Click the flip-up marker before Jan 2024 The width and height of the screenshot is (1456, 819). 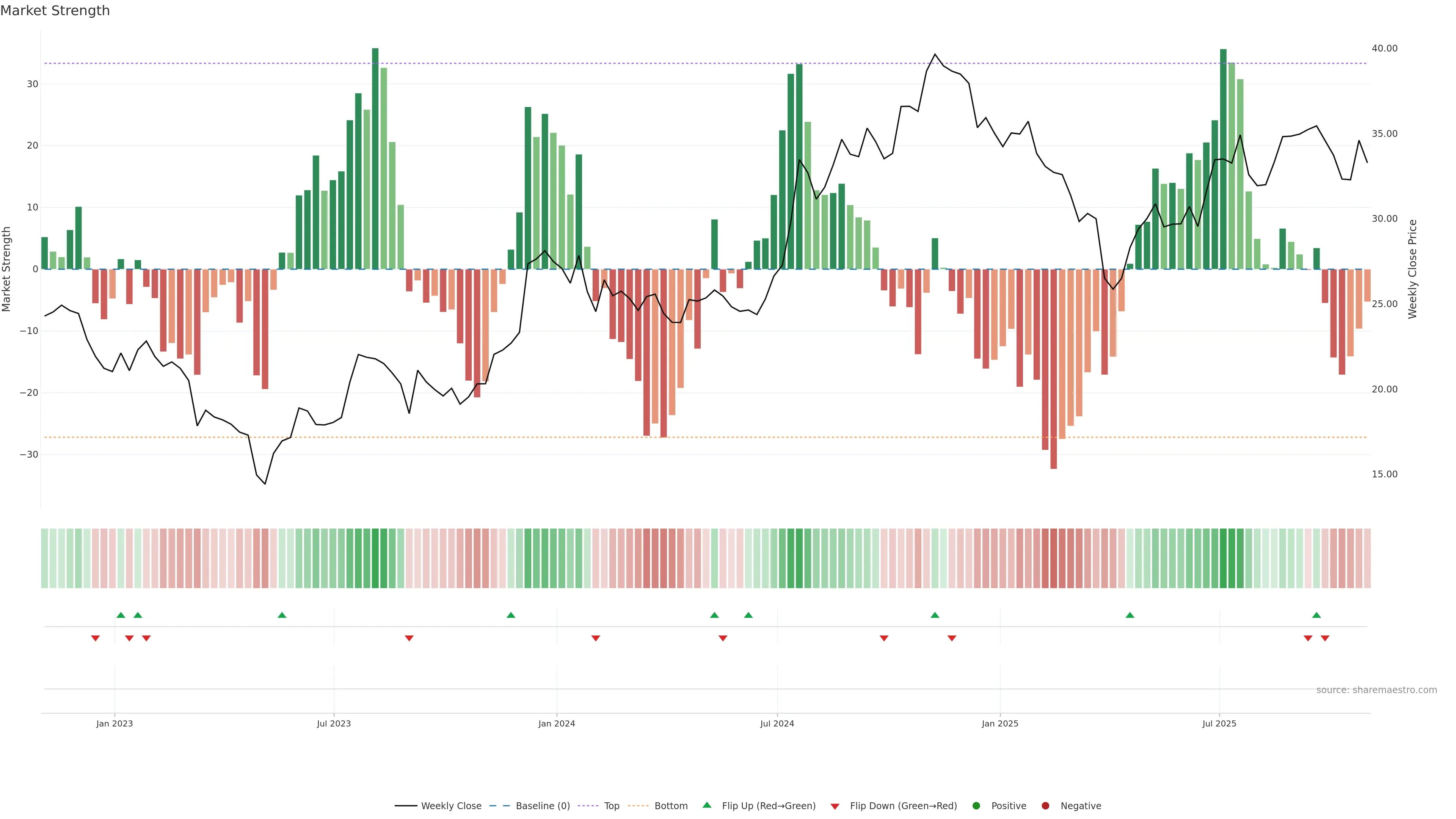click(511, 615)
